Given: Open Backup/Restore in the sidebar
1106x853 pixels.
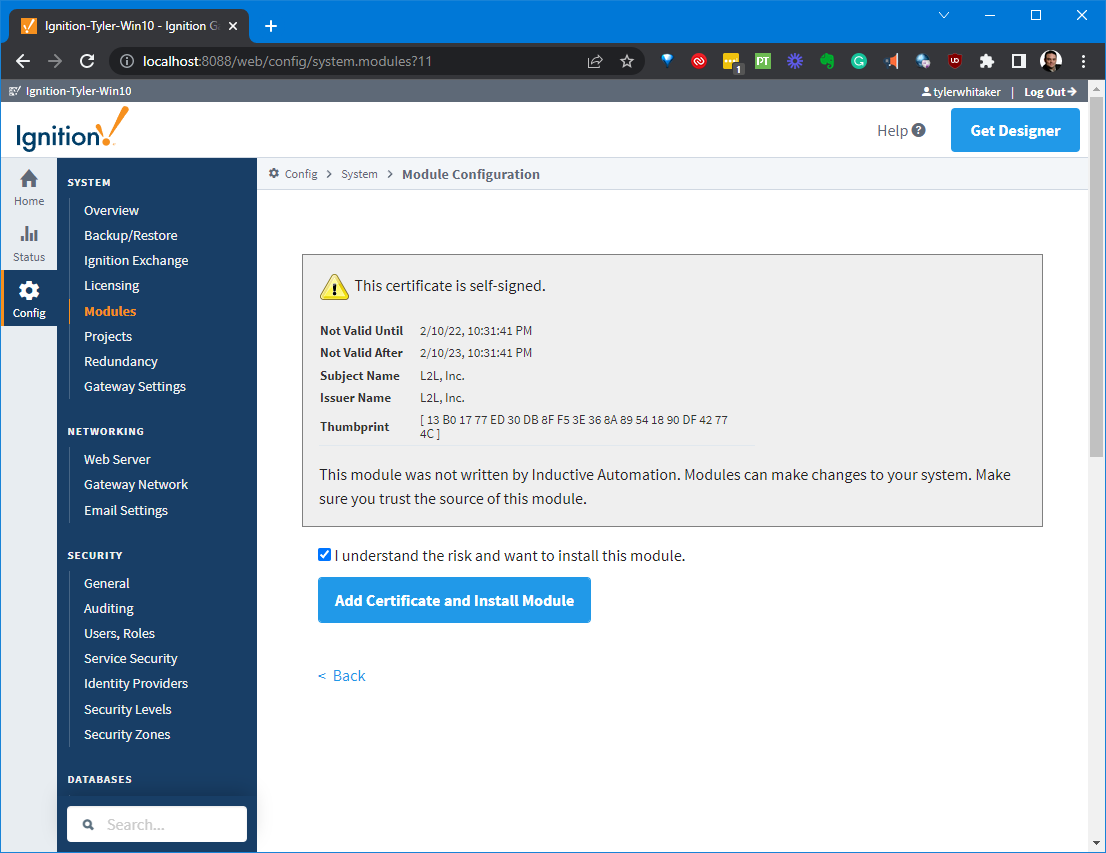Looking at the screenshot, I should point(130,235).
